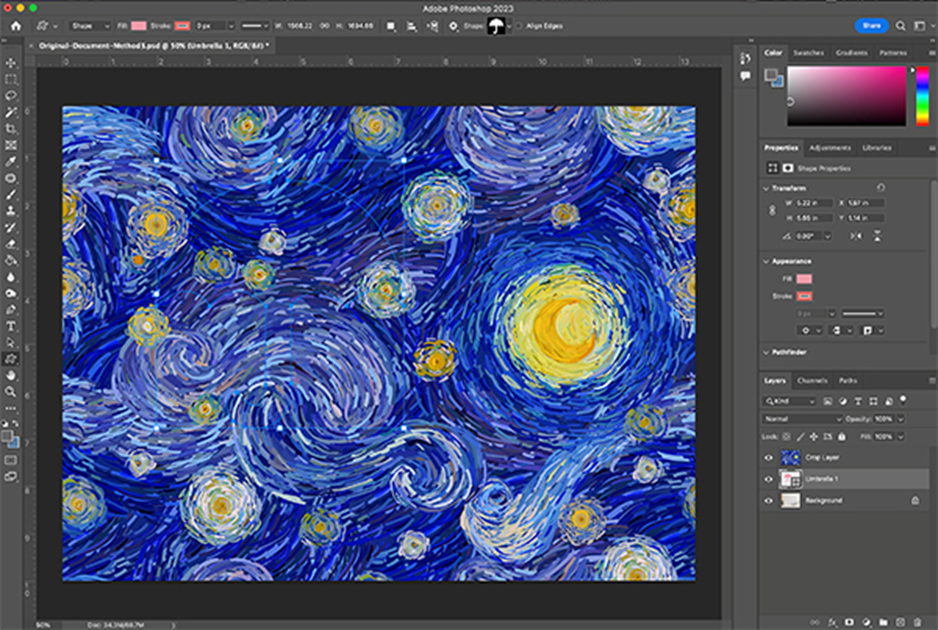This screenshot has width=938, height=630.
Task: Open the path alignment icon
Action: (x=412, y=26)
